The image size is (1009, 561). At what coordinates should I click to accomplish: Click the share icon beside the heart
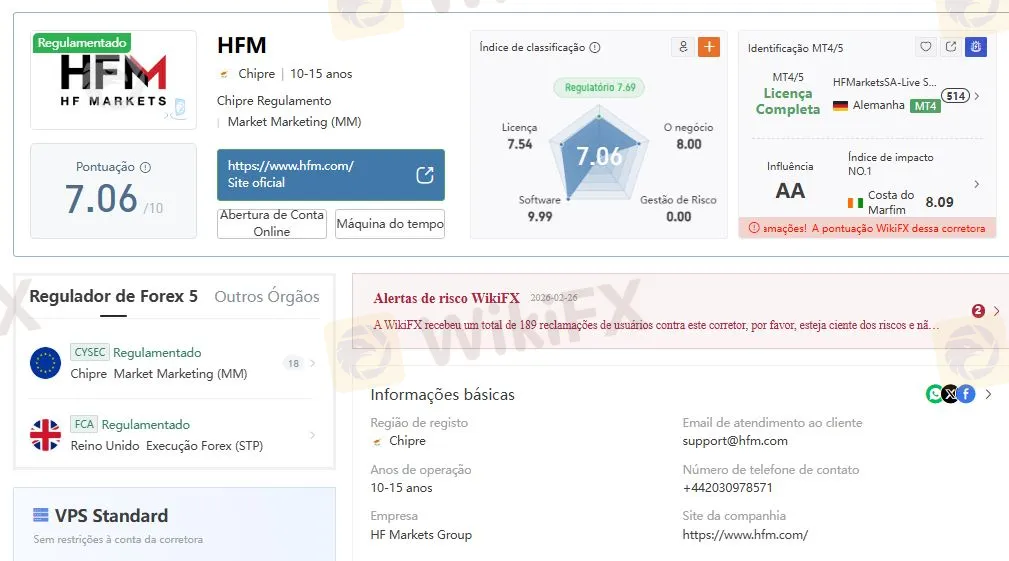951,47
